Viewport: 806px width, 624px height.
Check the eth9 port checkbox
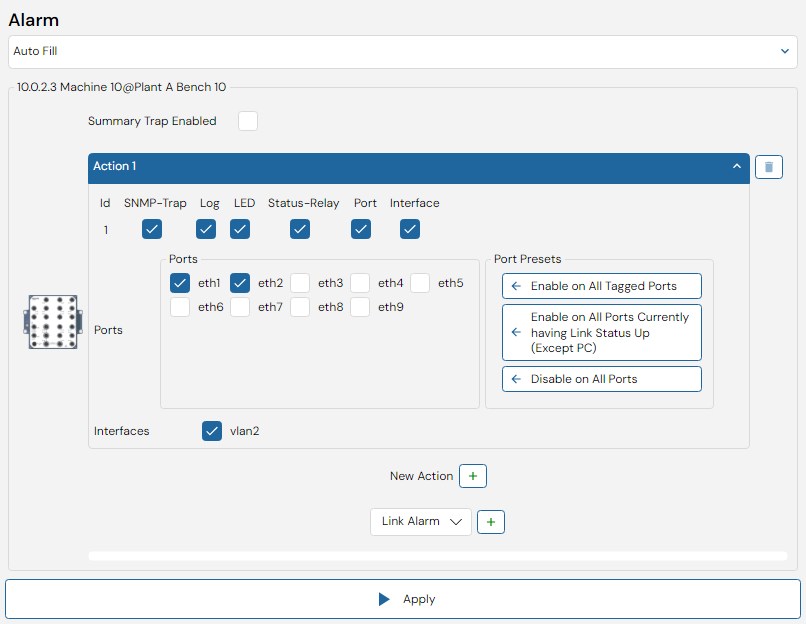coord(360,307)
